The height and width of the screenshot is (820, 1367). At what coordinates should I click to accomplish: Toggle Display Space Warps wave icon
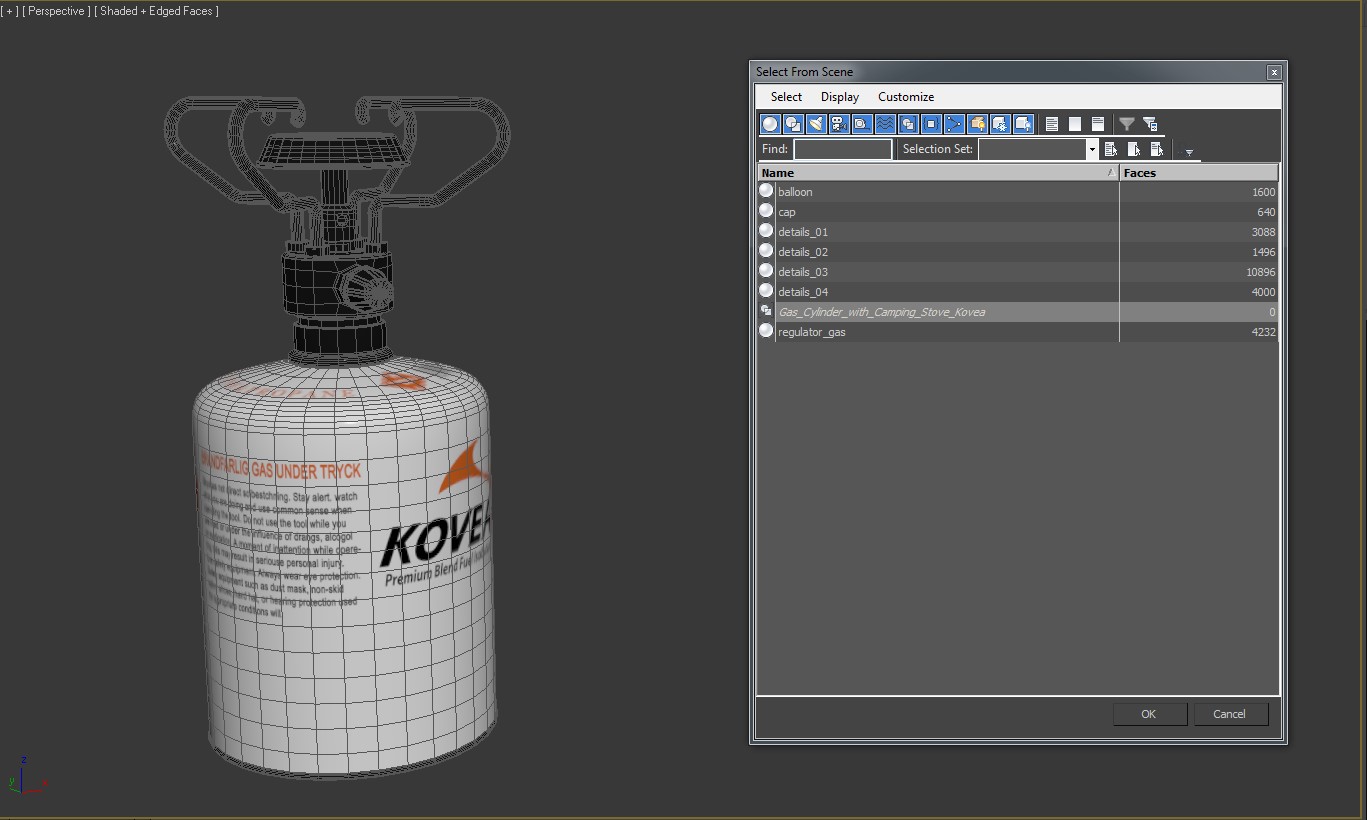885,124
